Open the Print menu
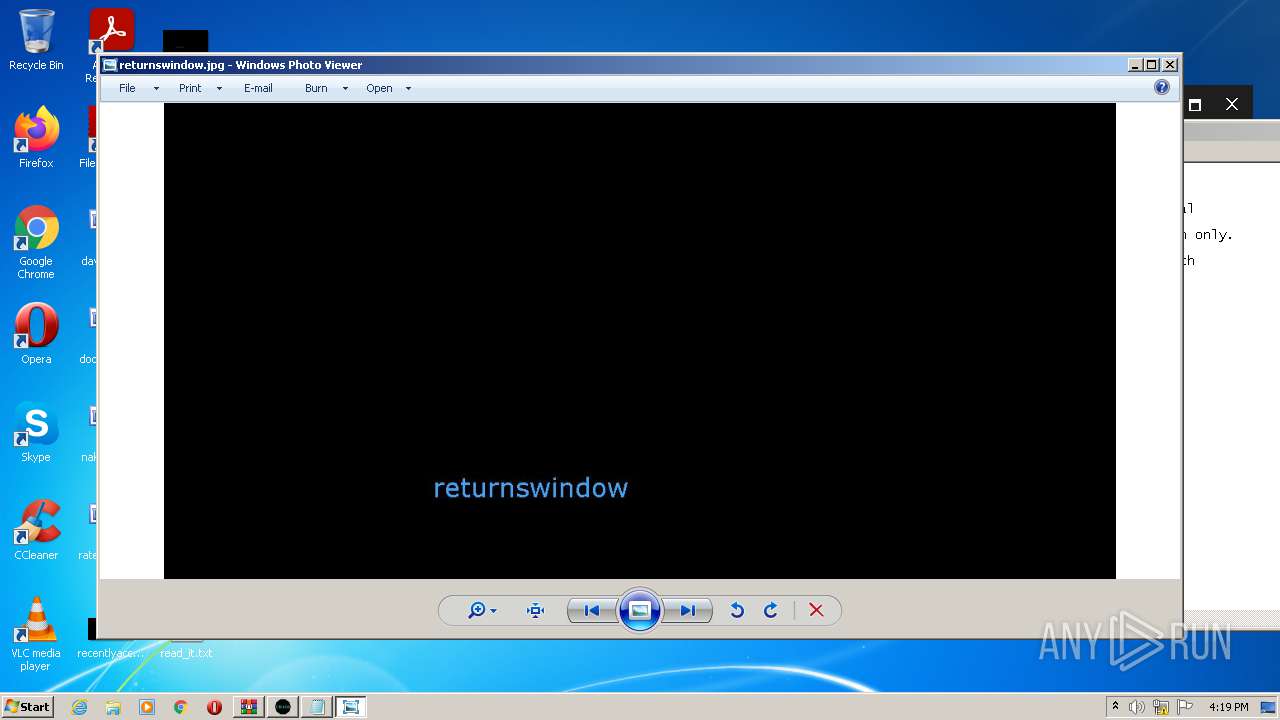This screenshot has height=720, width=1280. 190,88
